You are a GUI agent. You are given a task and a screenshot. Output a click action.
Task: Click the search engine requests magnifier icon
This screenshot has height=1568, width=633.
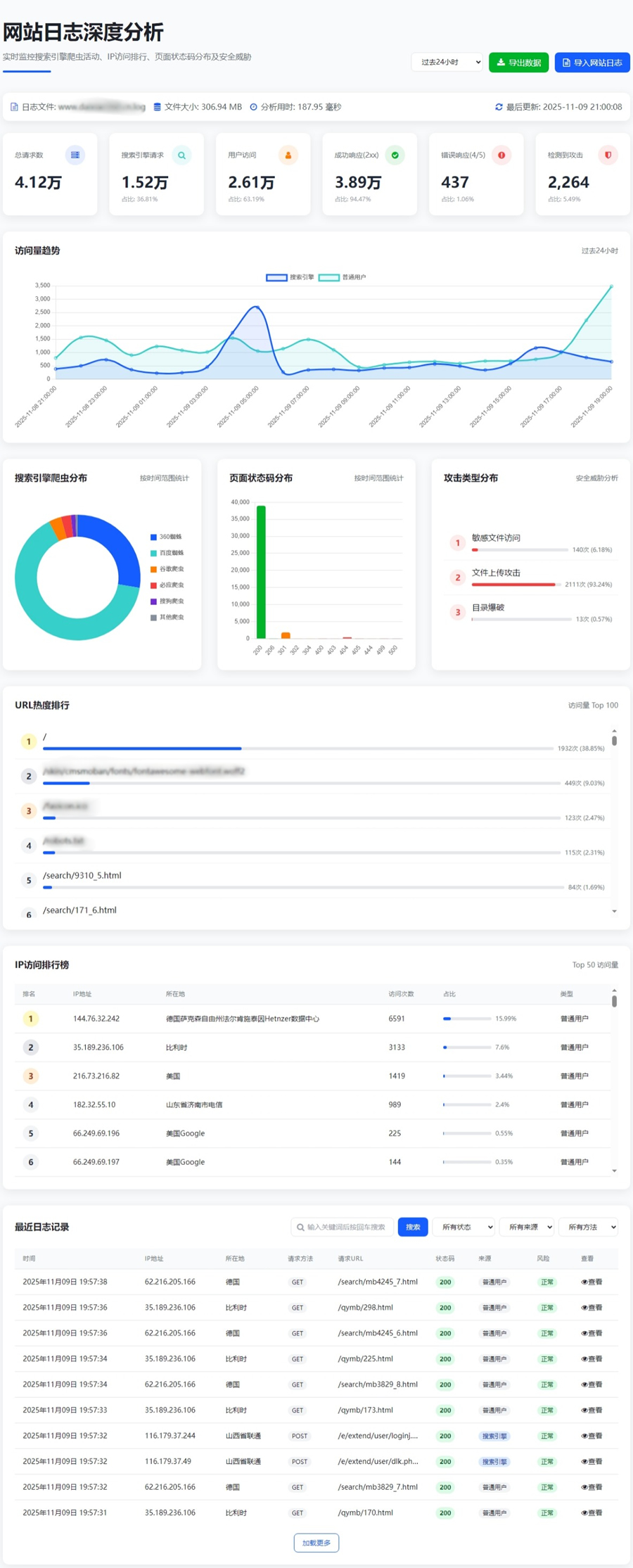click(181, 155)
